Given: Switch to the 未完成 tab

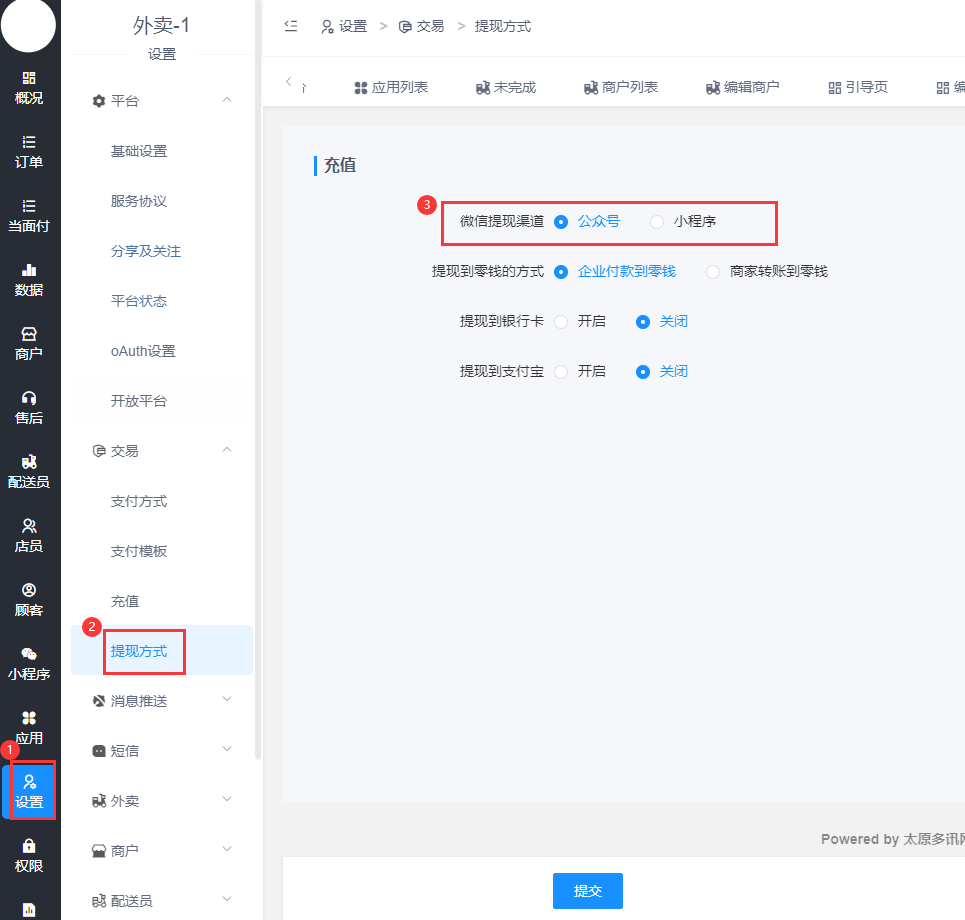Looking at the screenshot, I should point(506,87).
